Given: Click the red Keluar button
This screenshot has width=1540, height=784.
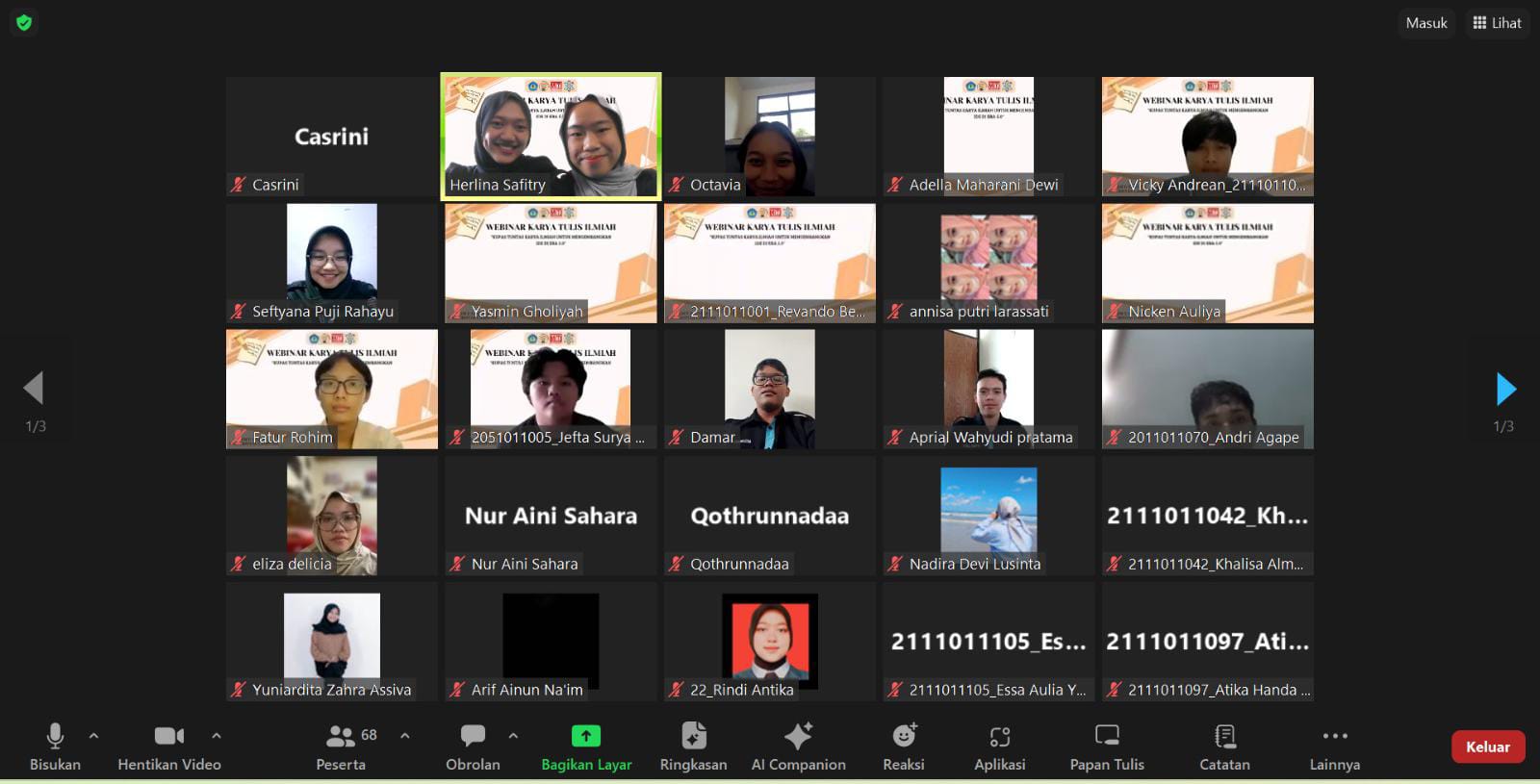Looking at the screenshot, I should (x=1487, y=746).
